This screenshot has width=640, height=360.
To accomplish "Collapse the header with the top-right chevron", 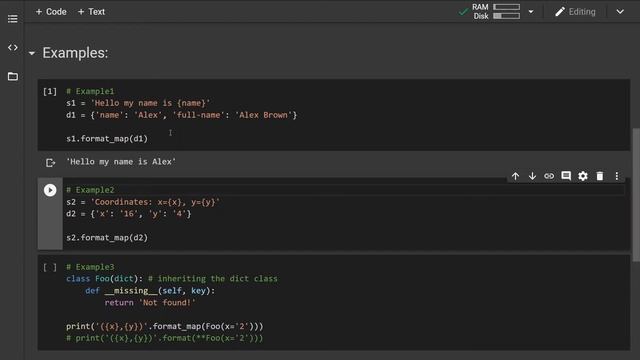I will click(x=620, y=12).
